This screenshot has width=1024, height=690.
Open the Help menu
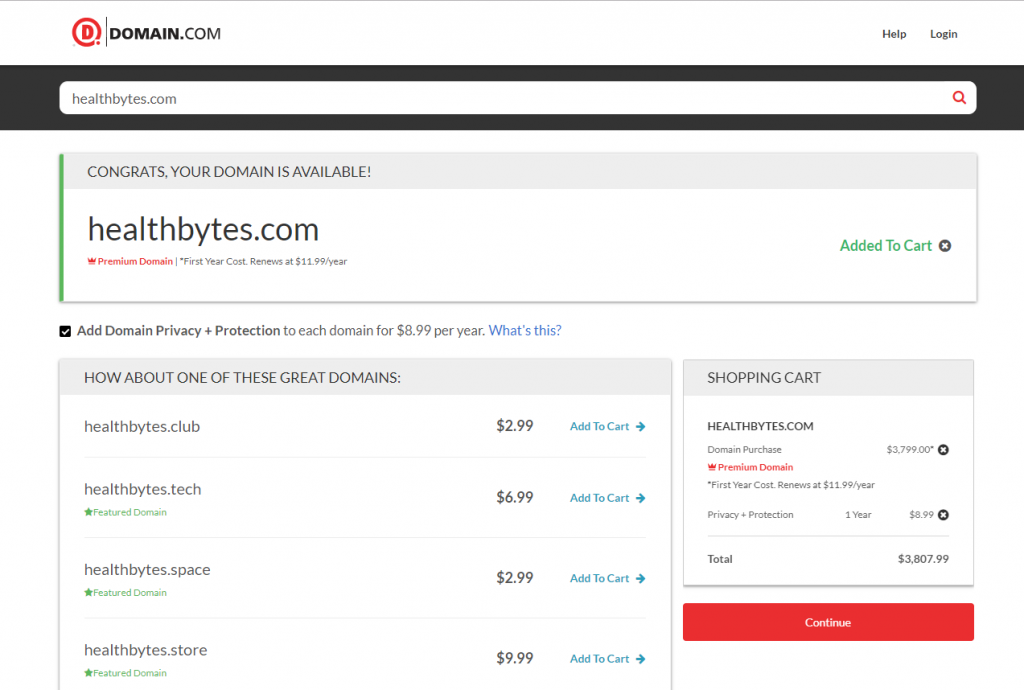pyautogui.click(x=894, y=34)
